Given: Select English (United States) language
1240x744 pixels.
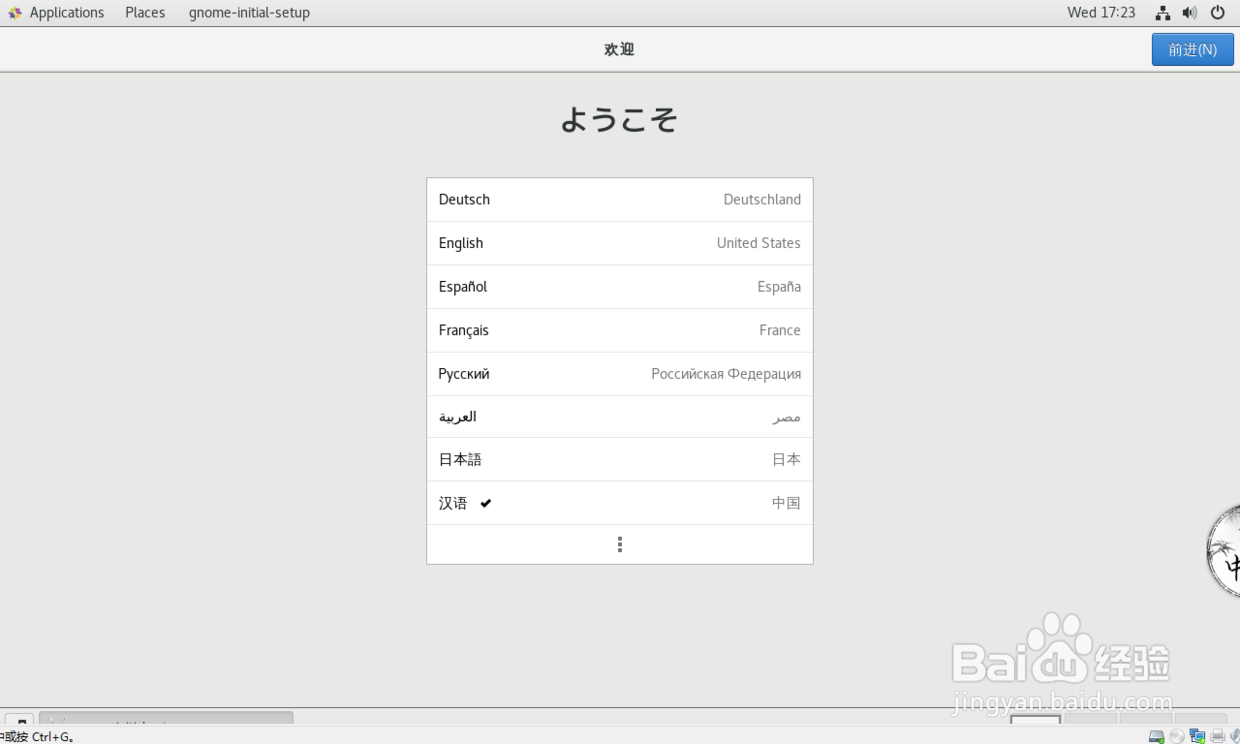Looking at the screenshot, I should point(619,243).
